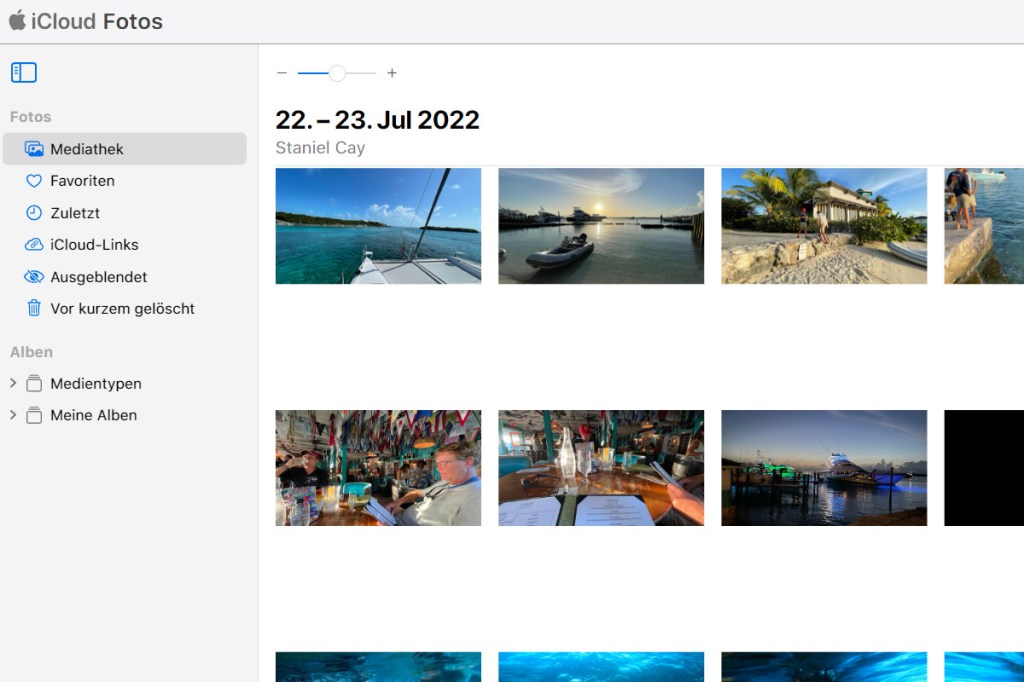Click the 22.–23. Jul 2022 date heading

pyautogui.click(x=377, y=120)
